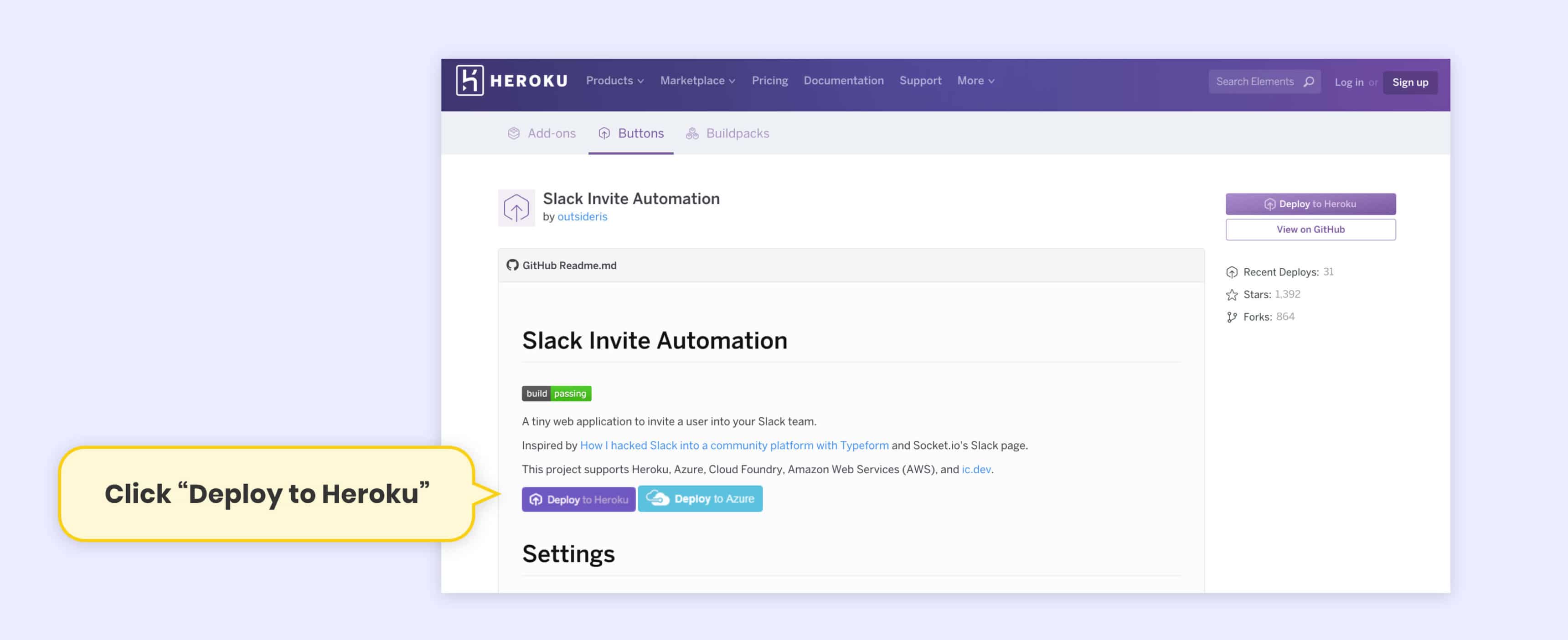Expand the Products dropdown menu
The height and width of the screenshot is (640, 1568).
(614, 80)
